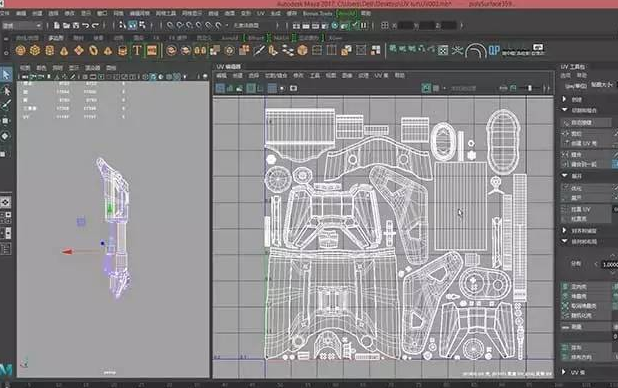The height and width of the screenshot is (388, 618).
Task: Toggle Snap to curves magnet icon
Action: click(x=180, y=26)
